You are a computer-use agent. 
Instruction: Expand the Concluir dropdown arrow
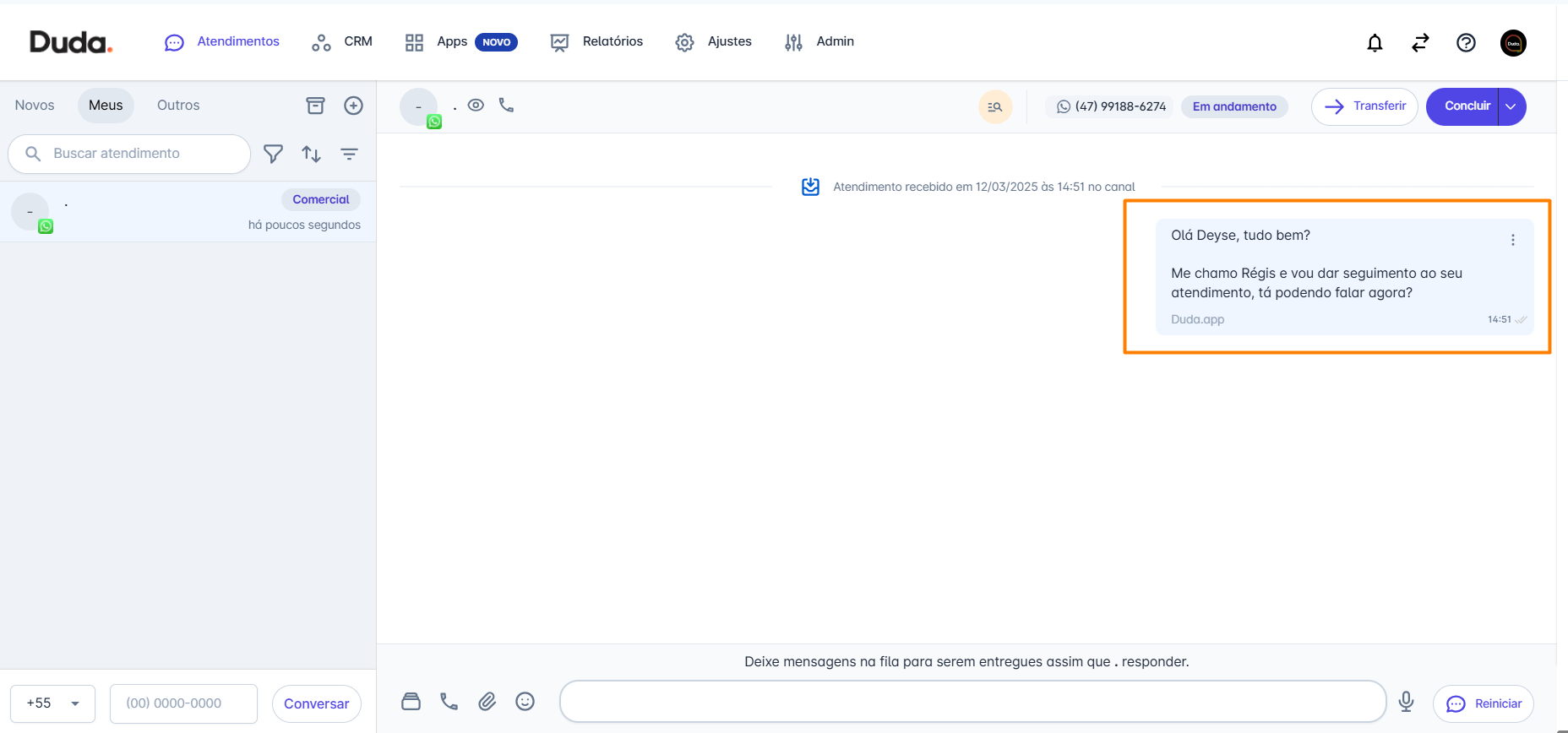click(1511, 106)
